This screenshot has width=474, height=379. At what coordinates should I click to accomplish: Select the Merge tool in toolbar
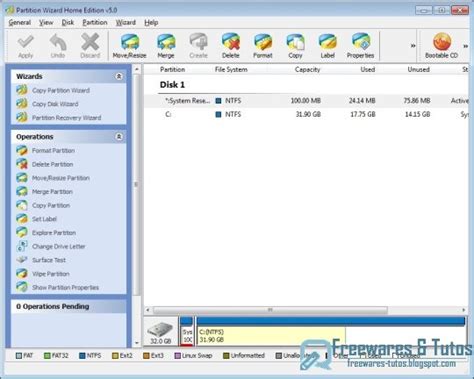166,46
